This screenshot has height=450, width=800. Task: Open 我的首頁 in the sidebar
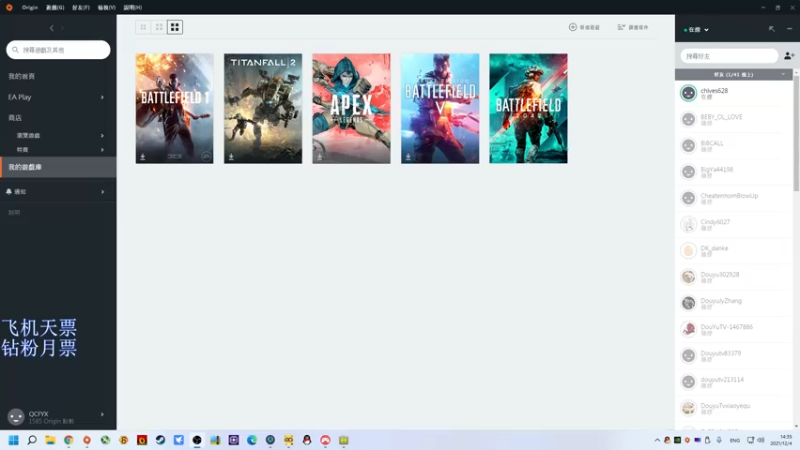click(x=21, y=76)
